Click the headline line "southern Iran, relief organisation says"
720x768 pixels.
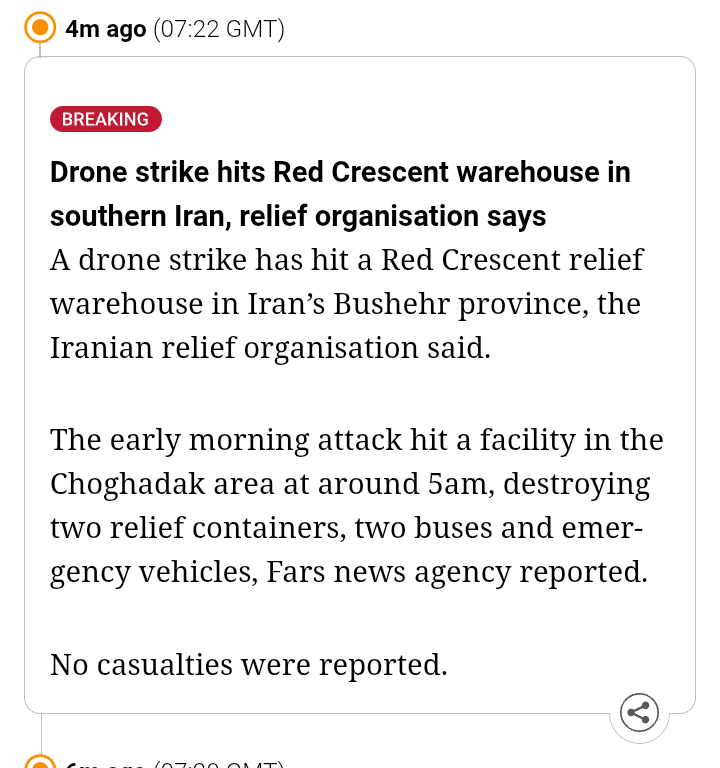298,216
